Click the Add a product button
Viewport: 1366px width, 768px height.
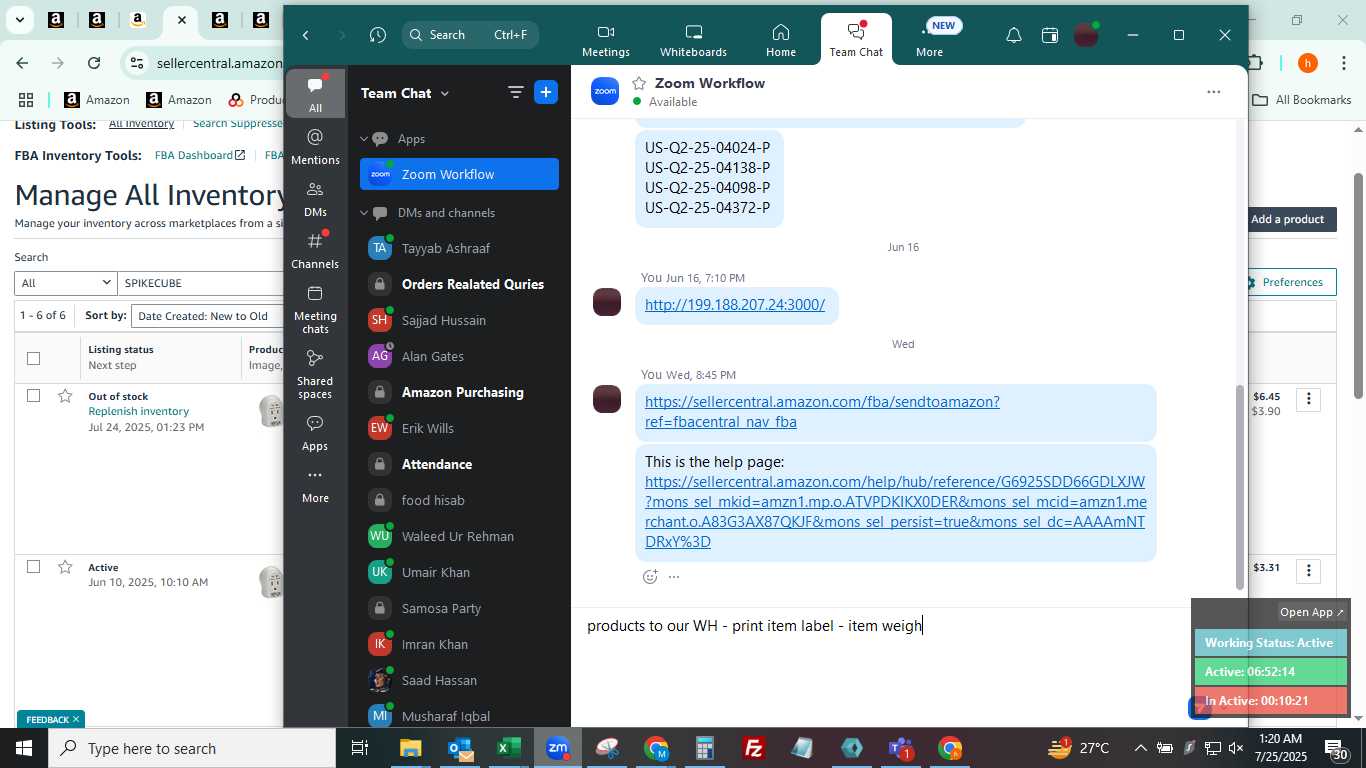[1287, 219]
